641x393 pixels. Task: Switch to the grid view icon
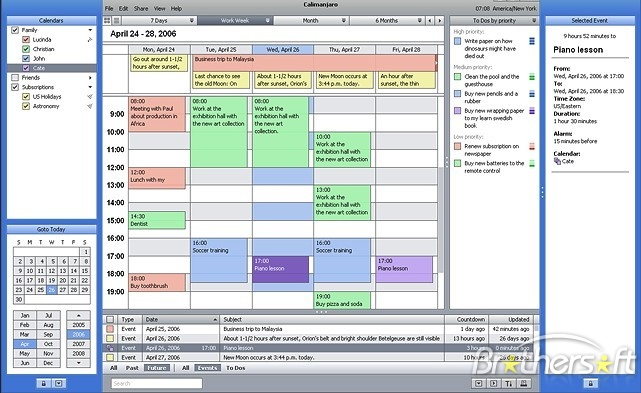[107, 20]
